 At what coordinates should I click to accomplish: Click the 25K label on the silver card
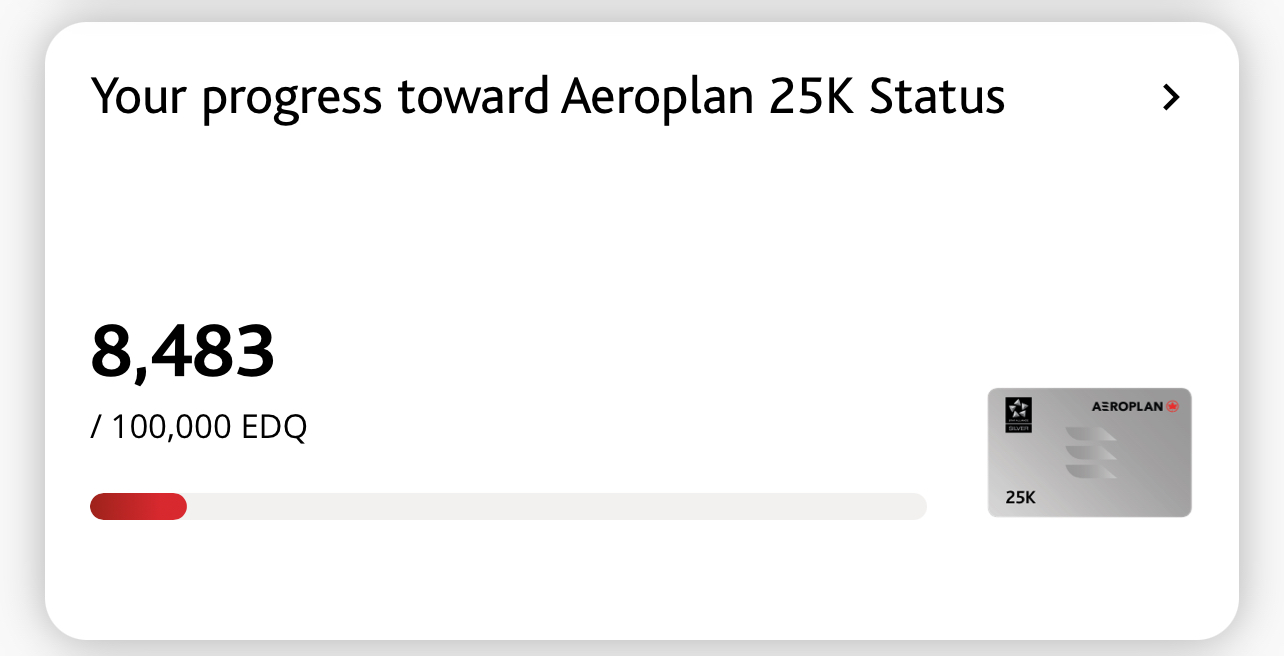tap(1021, 497)
